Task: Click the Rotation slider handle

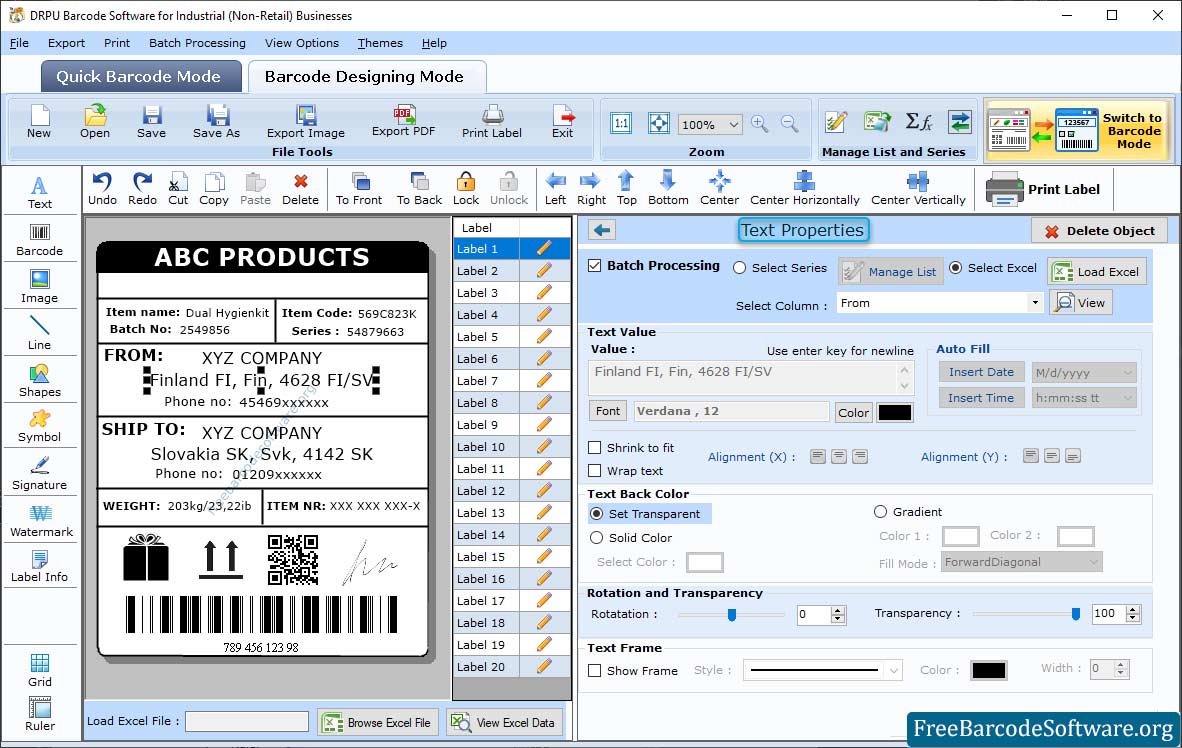Action: pyautogui.click(x=731, y=615)
